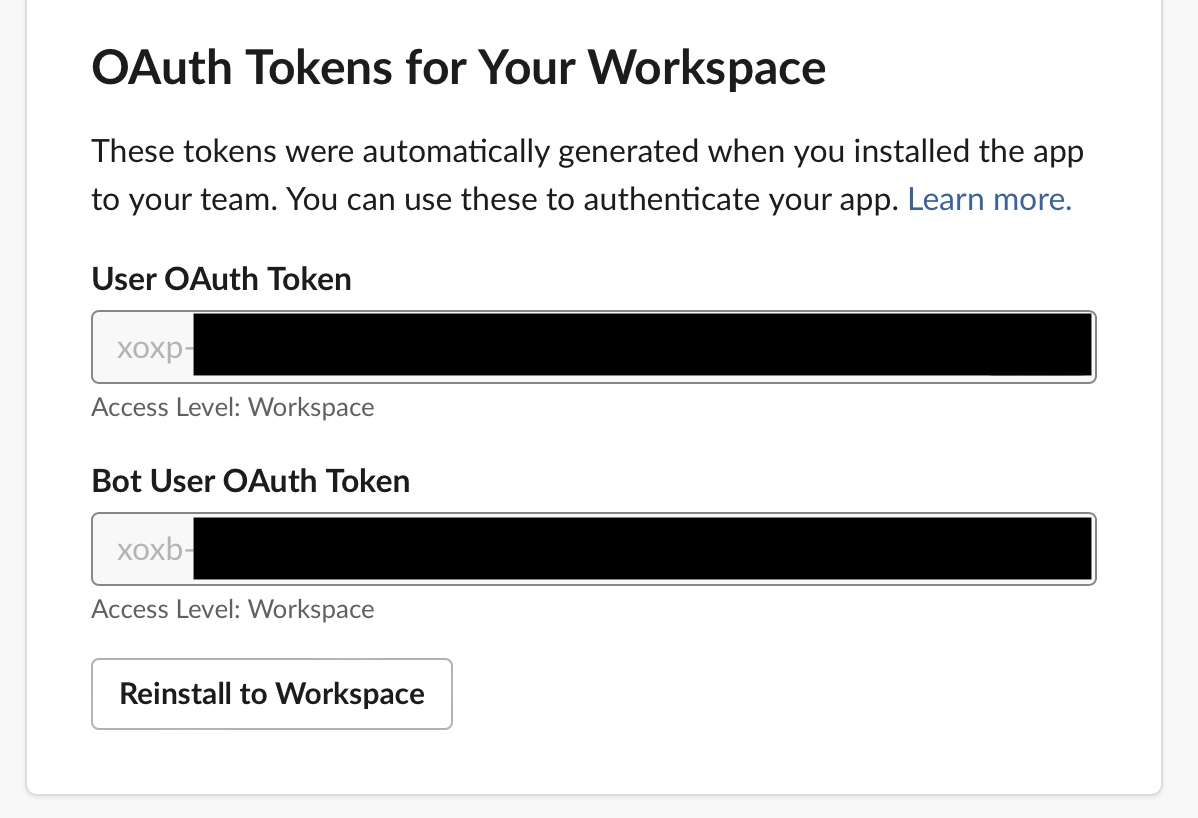Screen dimensions: 1198x818
Task: Focus the Bot User OAuth Token field
Action: pyautogui.click(x=594, y=549)
